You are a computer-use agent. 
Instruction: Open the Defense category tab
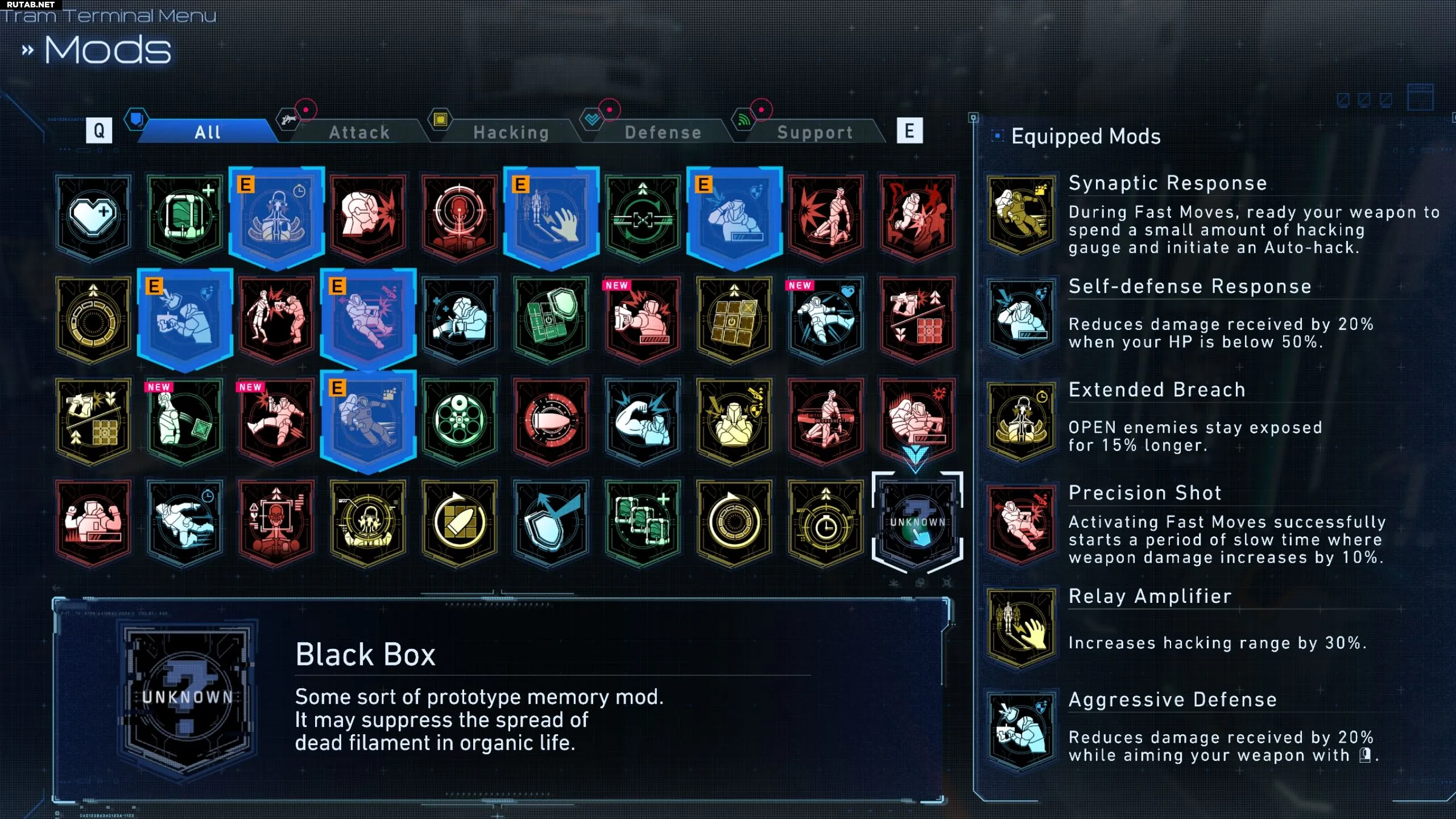663,132
